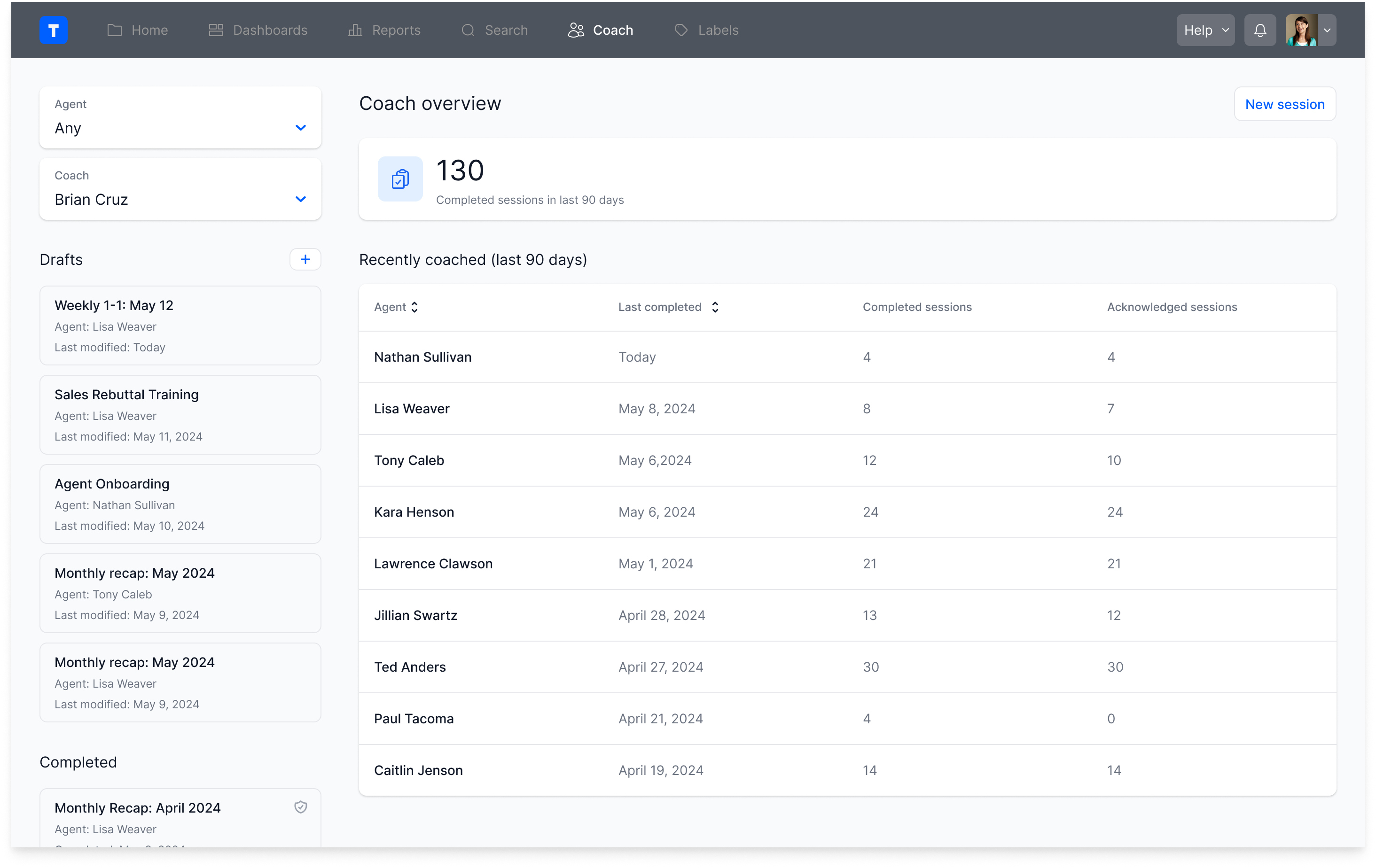Select Kara Henson row
The width and height of the screenshot is (1376, 868).
pos(847,512)
